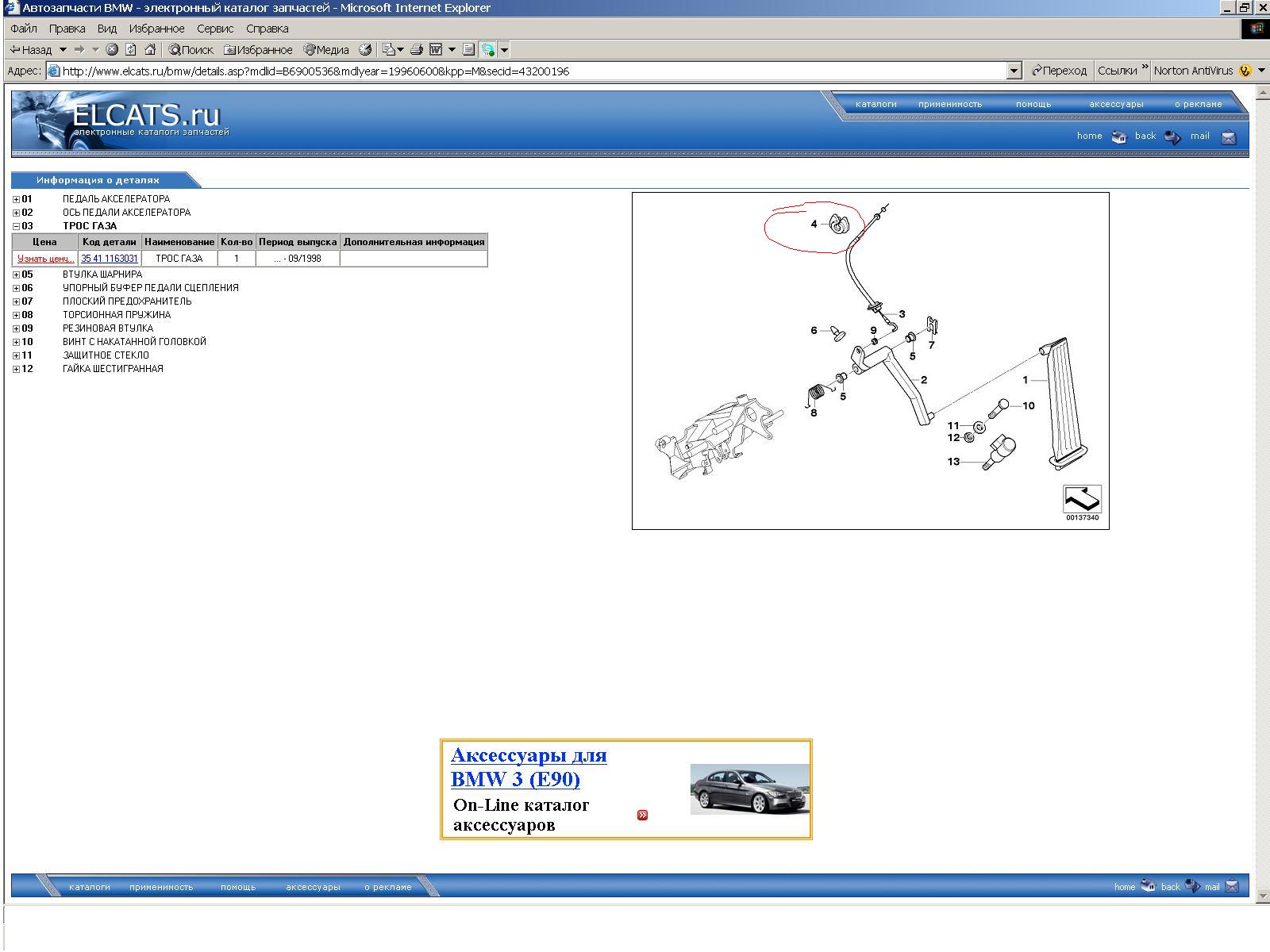Screen dimensions: 1270x952
Task: Open the Edit dropdown arrow beside Word icon
Action: pos(452,49)
